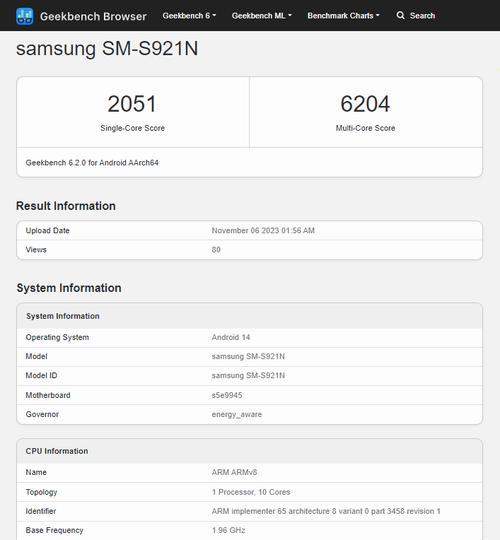Viewport: 500px width, 540px height.
Task: Open the Benchmark Charts dropdown
Action: pos(343,16)
